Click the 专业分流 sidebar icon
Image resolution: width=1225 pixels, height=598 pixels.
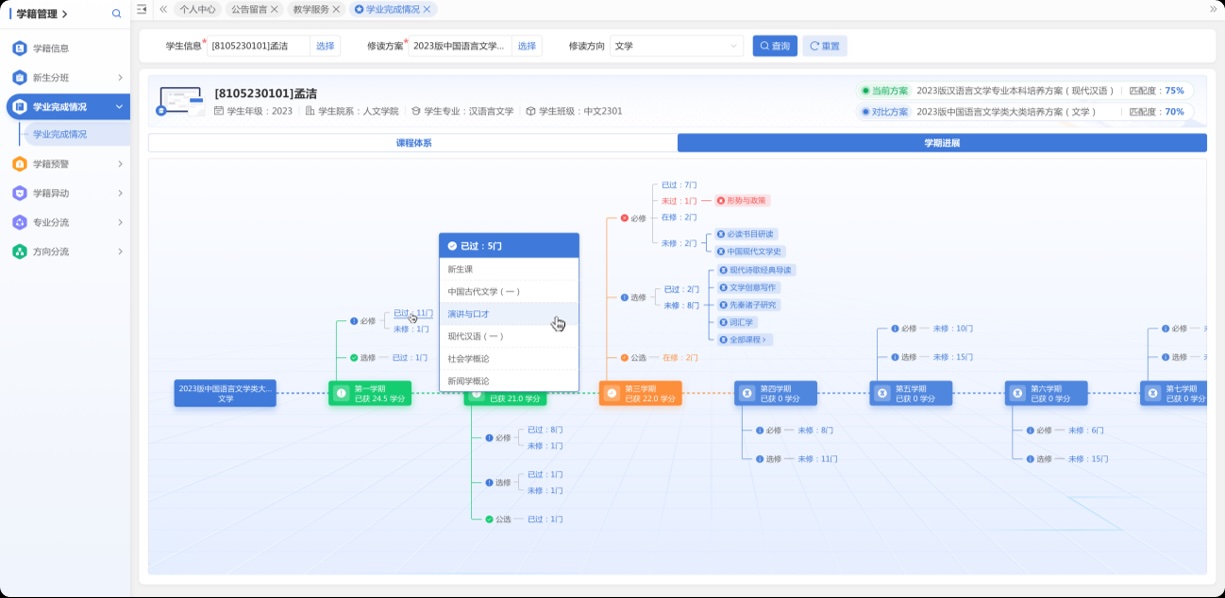pyautogui.click(x=19, y=222)
